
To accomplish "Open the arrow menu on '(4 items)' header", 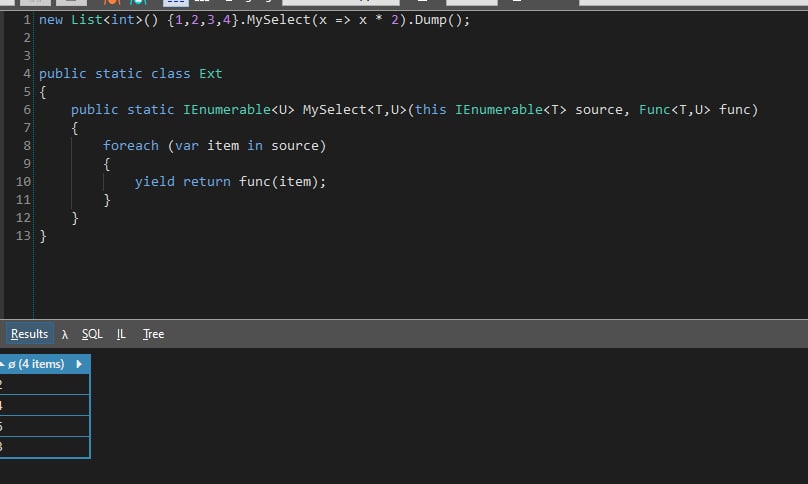I will point(79,364).
